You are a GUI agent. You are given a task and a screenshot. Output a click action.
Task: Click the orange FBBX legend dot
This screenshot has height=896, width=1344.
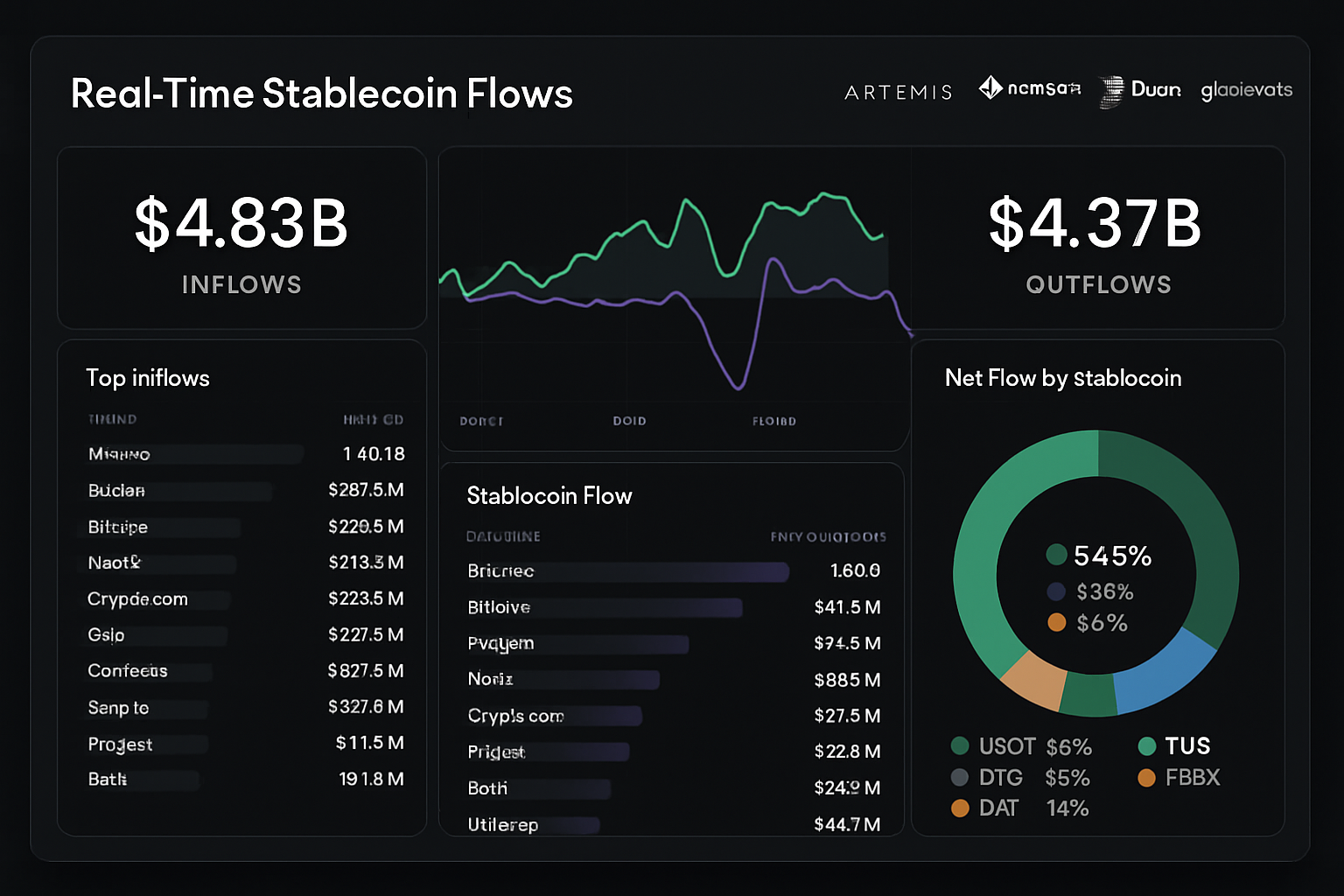pos(1147,777)
